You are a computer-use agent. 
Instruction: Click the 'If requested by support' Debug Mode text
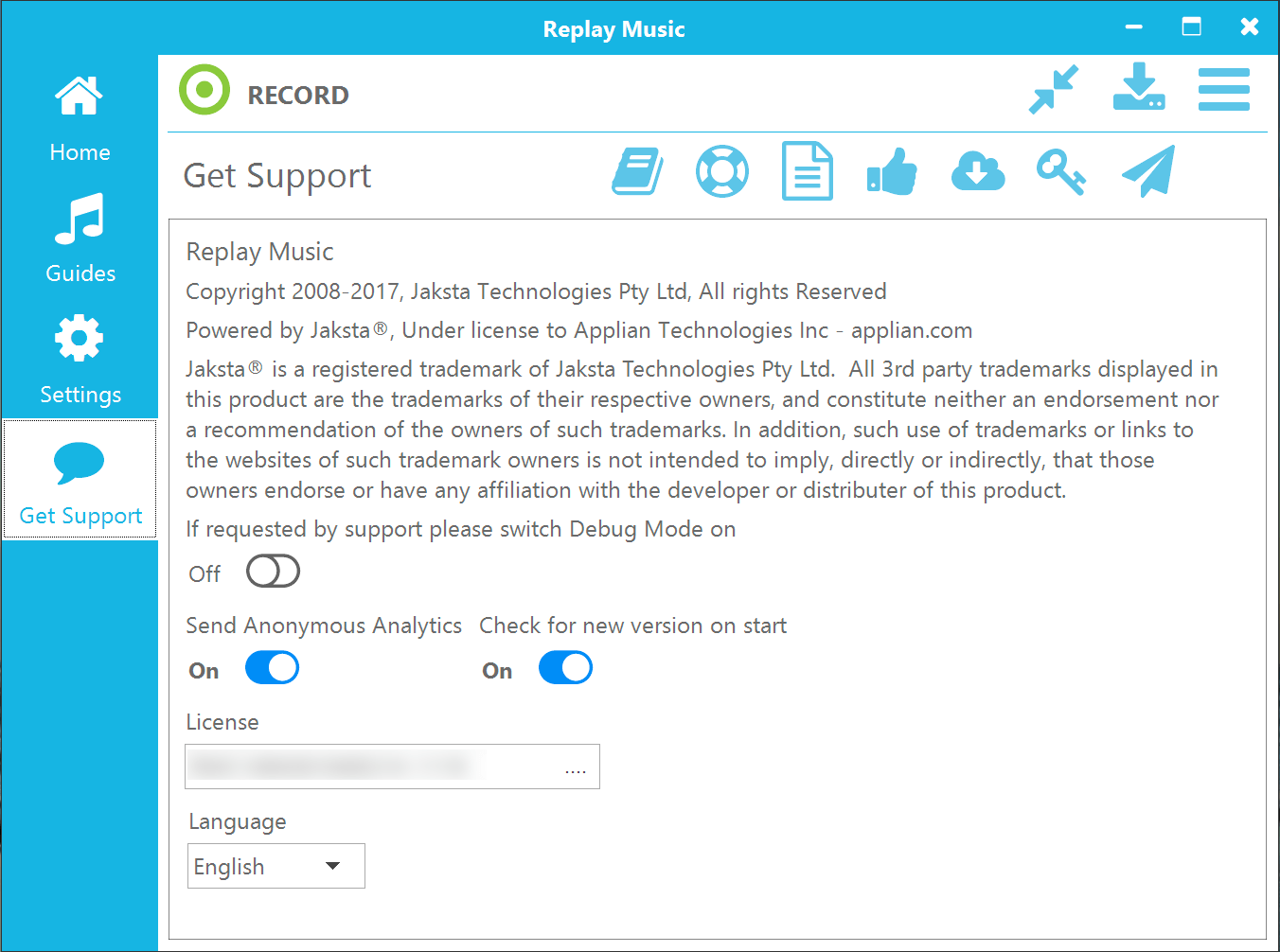pos(461,529)
